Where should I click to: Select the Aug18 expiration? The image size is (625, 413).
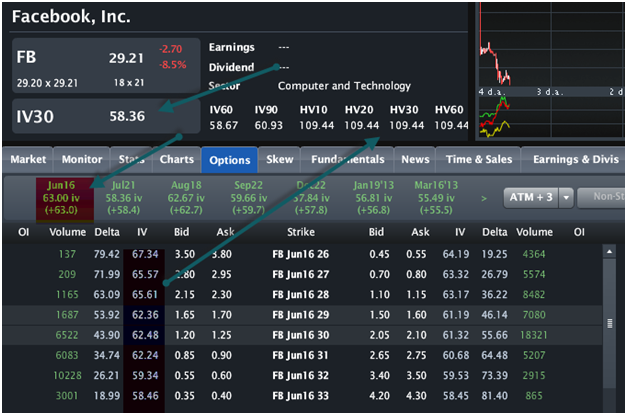click(x=186, y=198)
